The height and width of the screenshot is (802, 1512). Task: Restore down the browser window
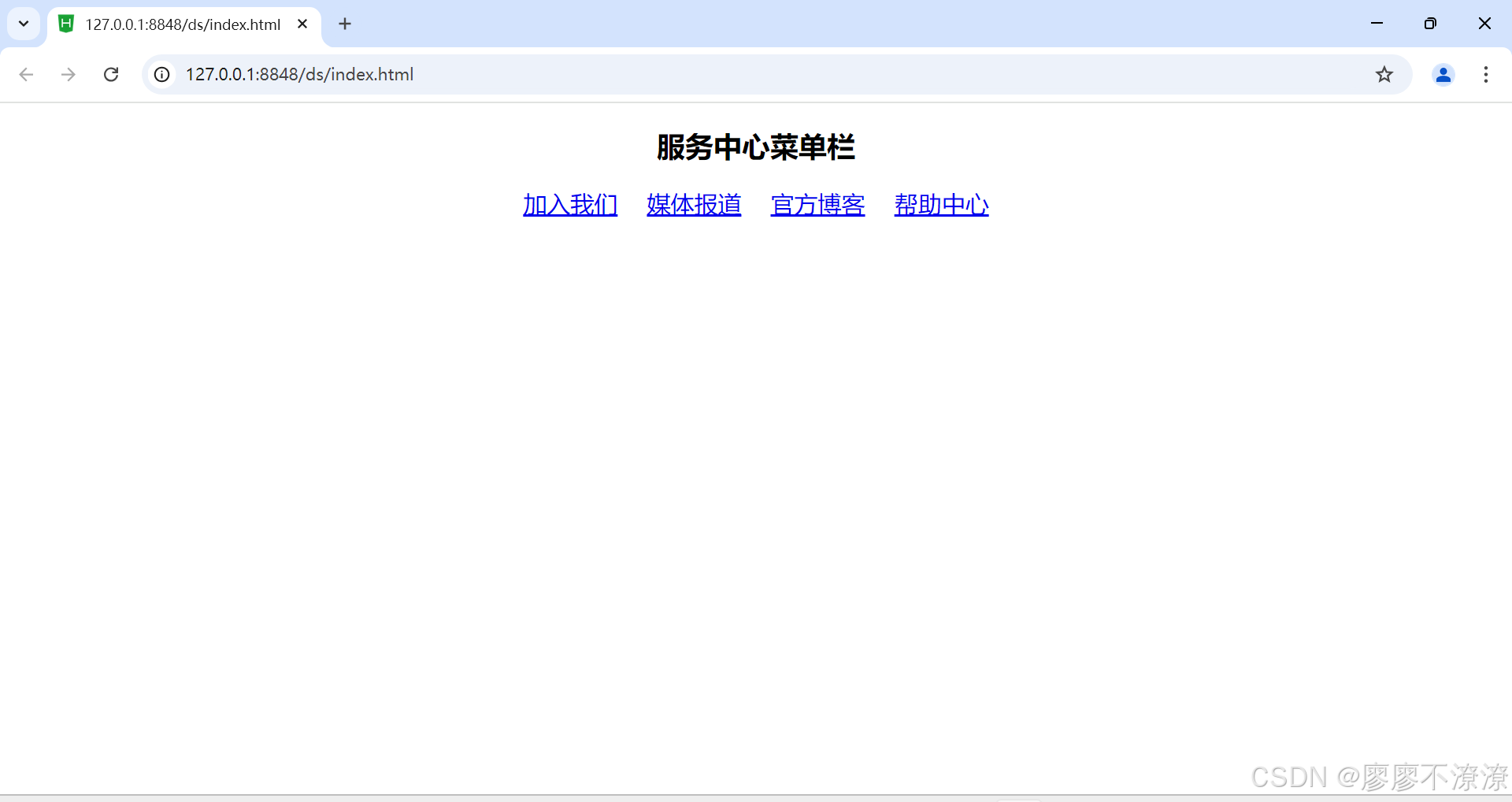pos(1430,24)
